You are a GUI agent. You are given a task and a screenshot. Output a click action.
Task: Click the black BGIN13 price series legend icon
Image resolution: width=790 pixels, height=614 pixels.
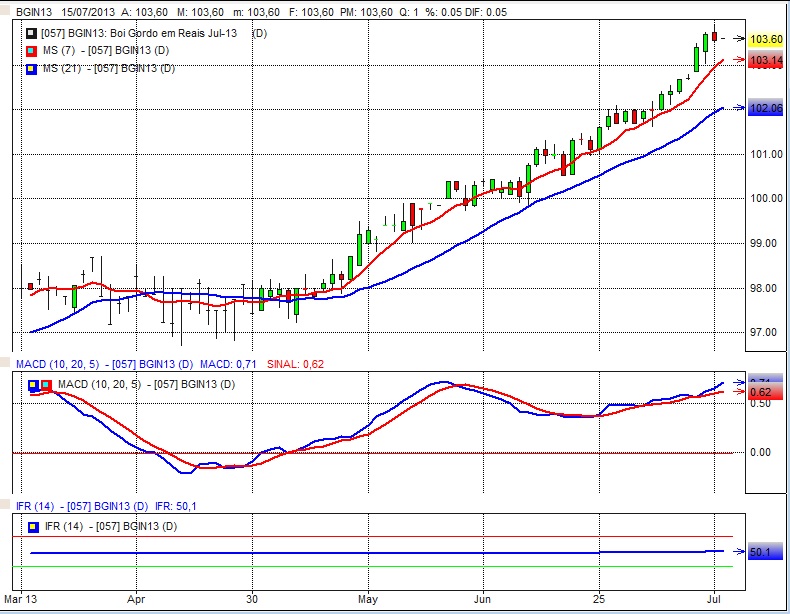point(31,34)
